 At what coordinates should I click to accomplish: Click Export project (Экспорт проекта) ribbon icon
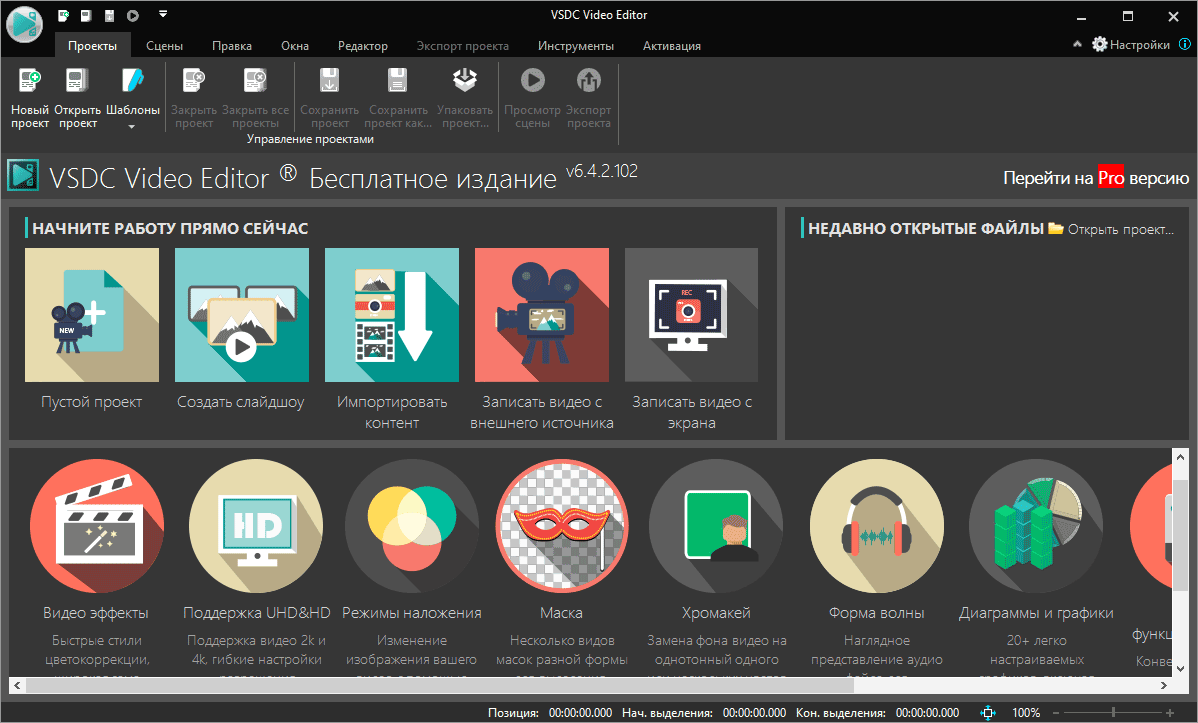pos(588,80)
